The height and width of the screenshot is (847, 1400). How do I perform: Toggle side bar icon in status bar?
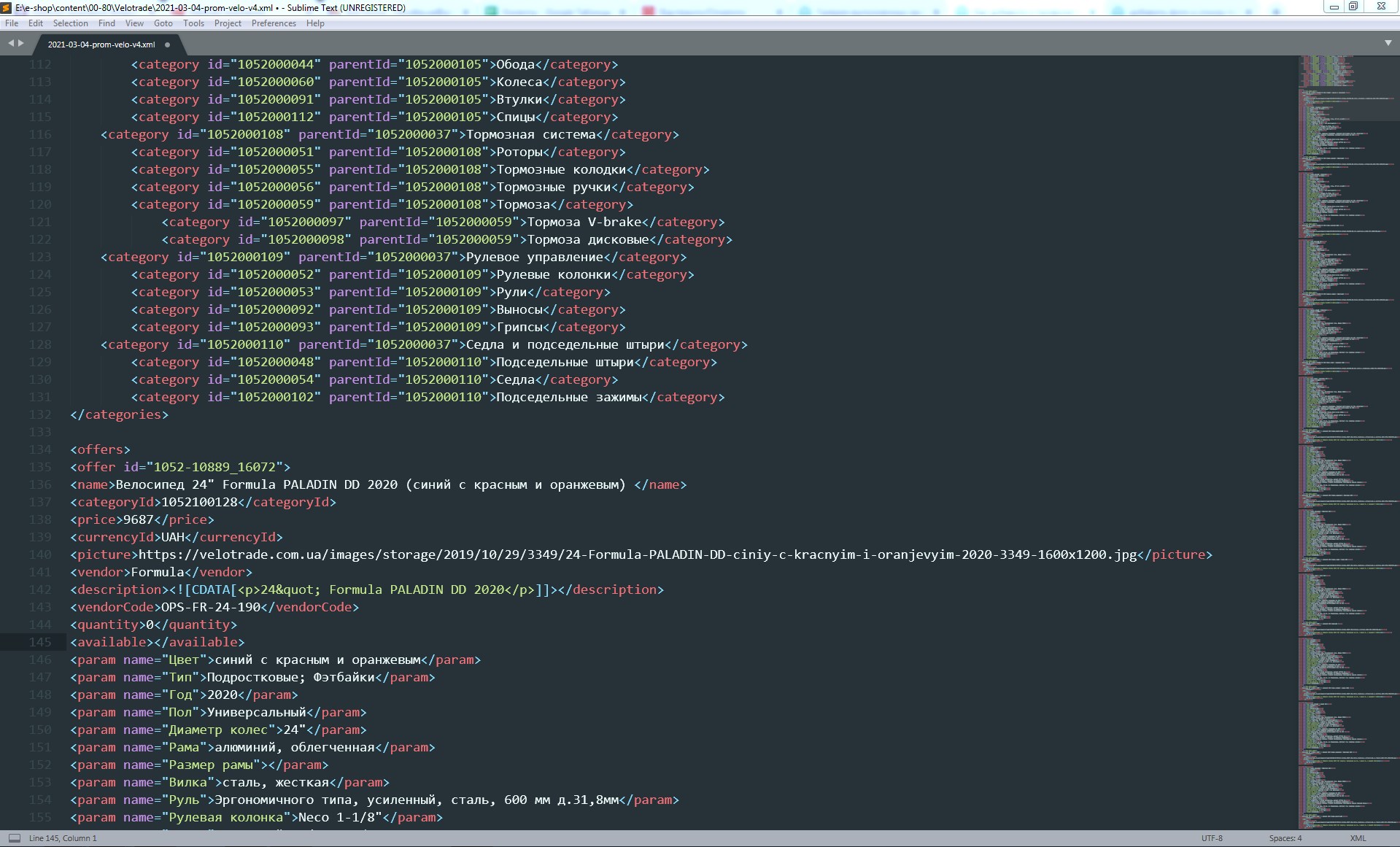pyautogui.click(x=14, y=838)
